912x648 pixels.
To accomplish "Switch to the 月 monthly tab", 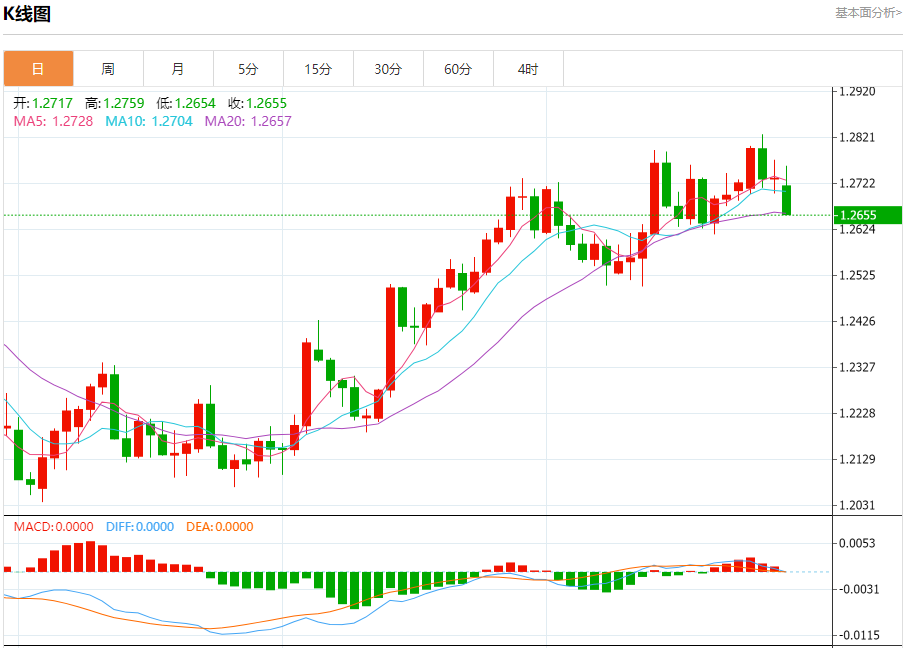I will (x=178, y=69).
